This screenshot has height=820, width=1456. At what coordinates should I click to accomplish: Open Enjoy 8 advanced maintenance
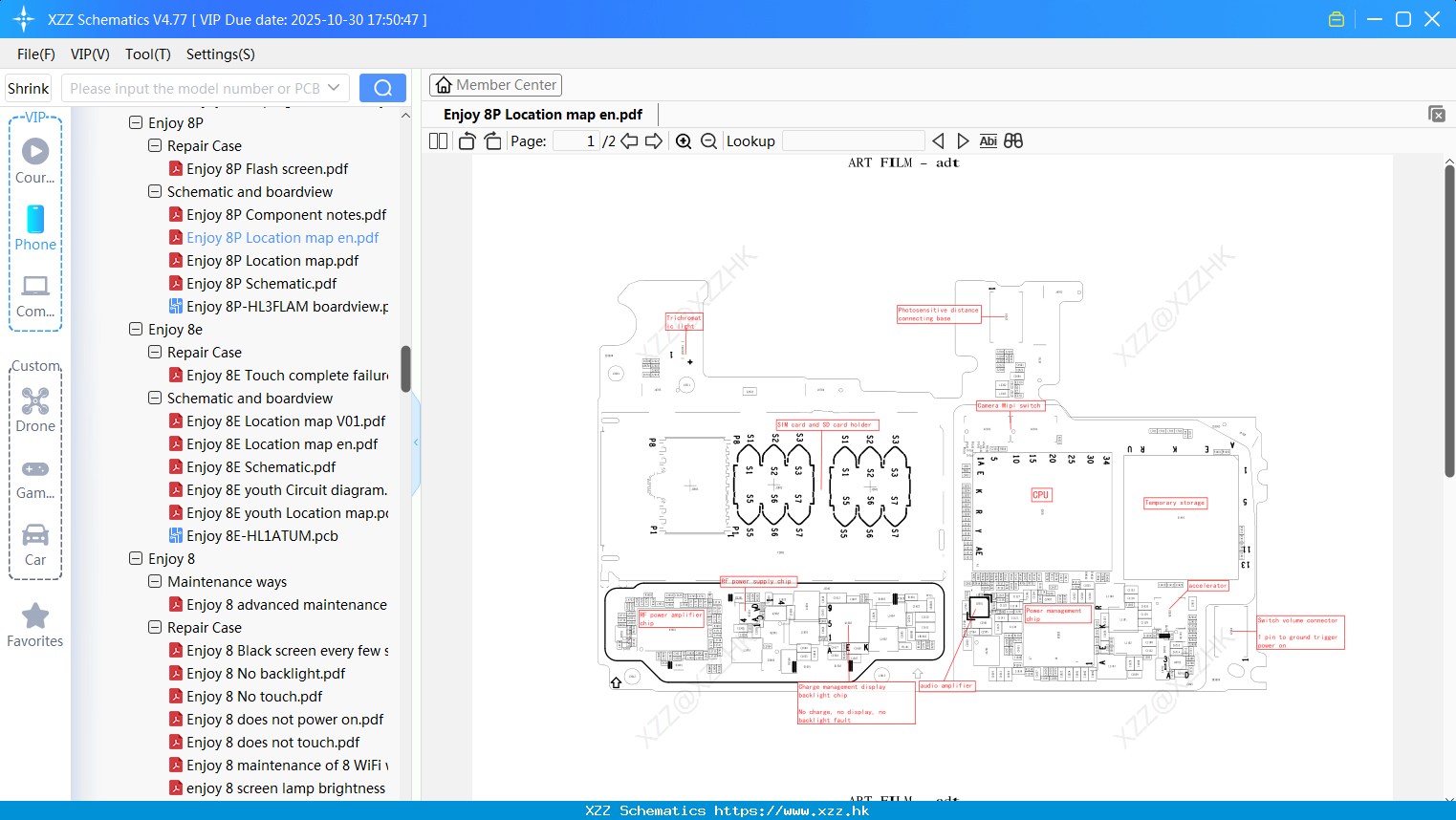pyautogui.click(x=278, y=605)
